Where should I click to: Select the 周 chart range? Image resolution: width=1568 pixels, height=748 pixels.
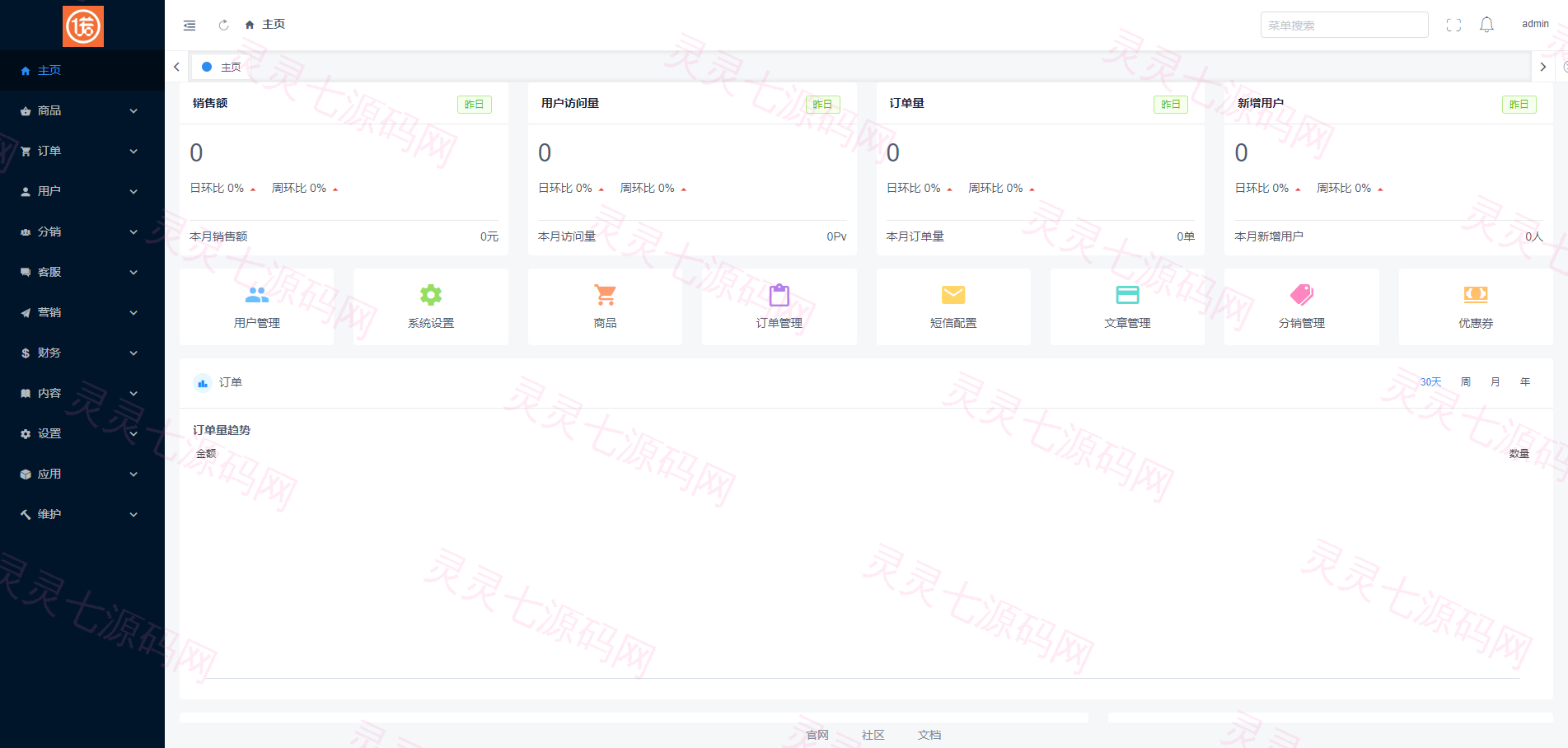[x=1466, y=382]
